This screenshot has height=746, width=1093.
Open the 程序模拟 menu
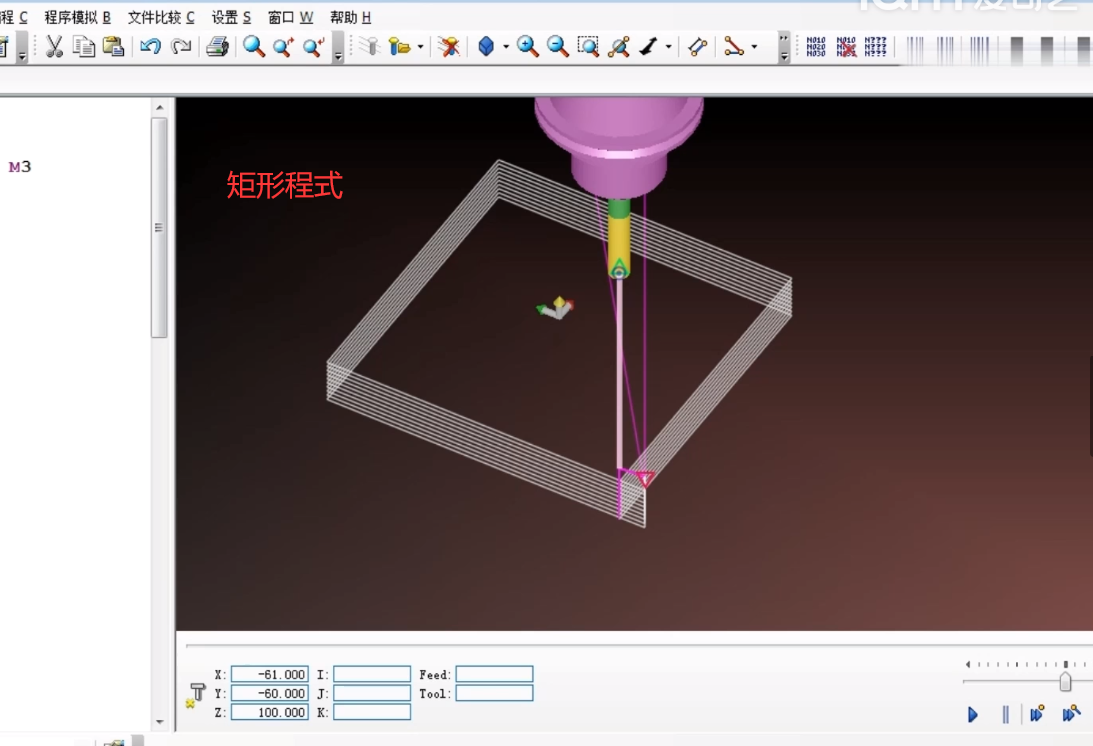(77, 17)
